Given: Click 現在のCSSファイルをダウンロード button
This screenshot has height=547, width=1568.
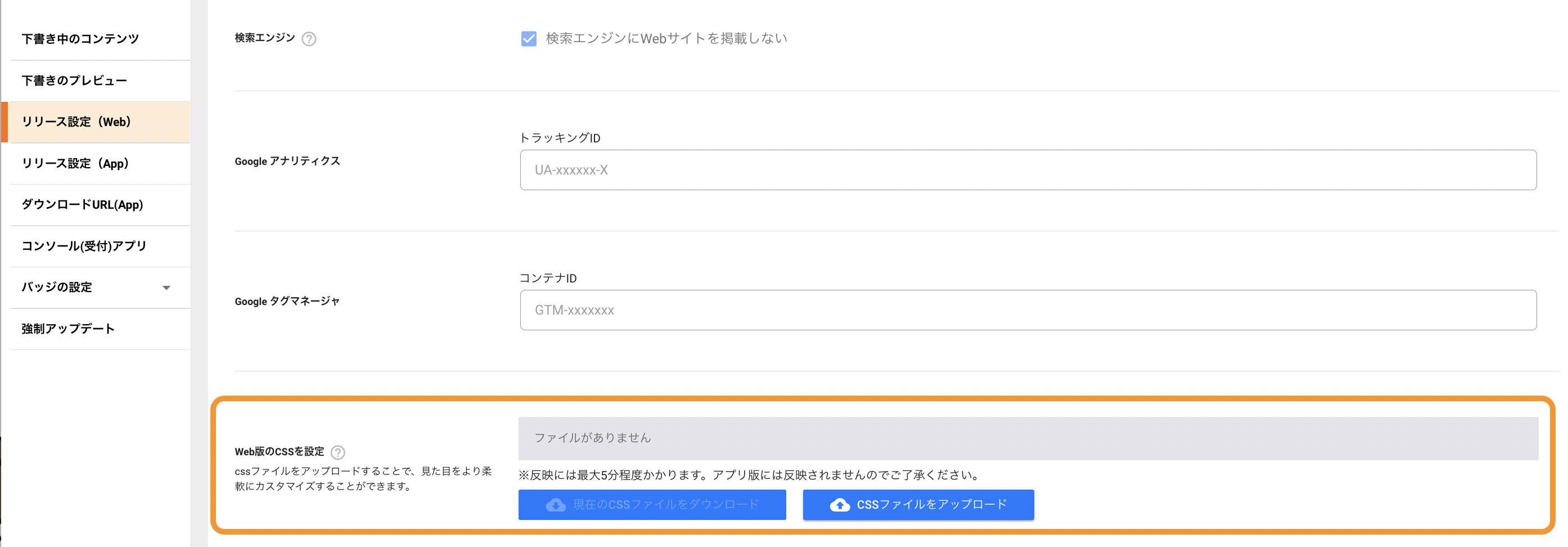Looking at the screenshot, I should (x=652, y=505).
